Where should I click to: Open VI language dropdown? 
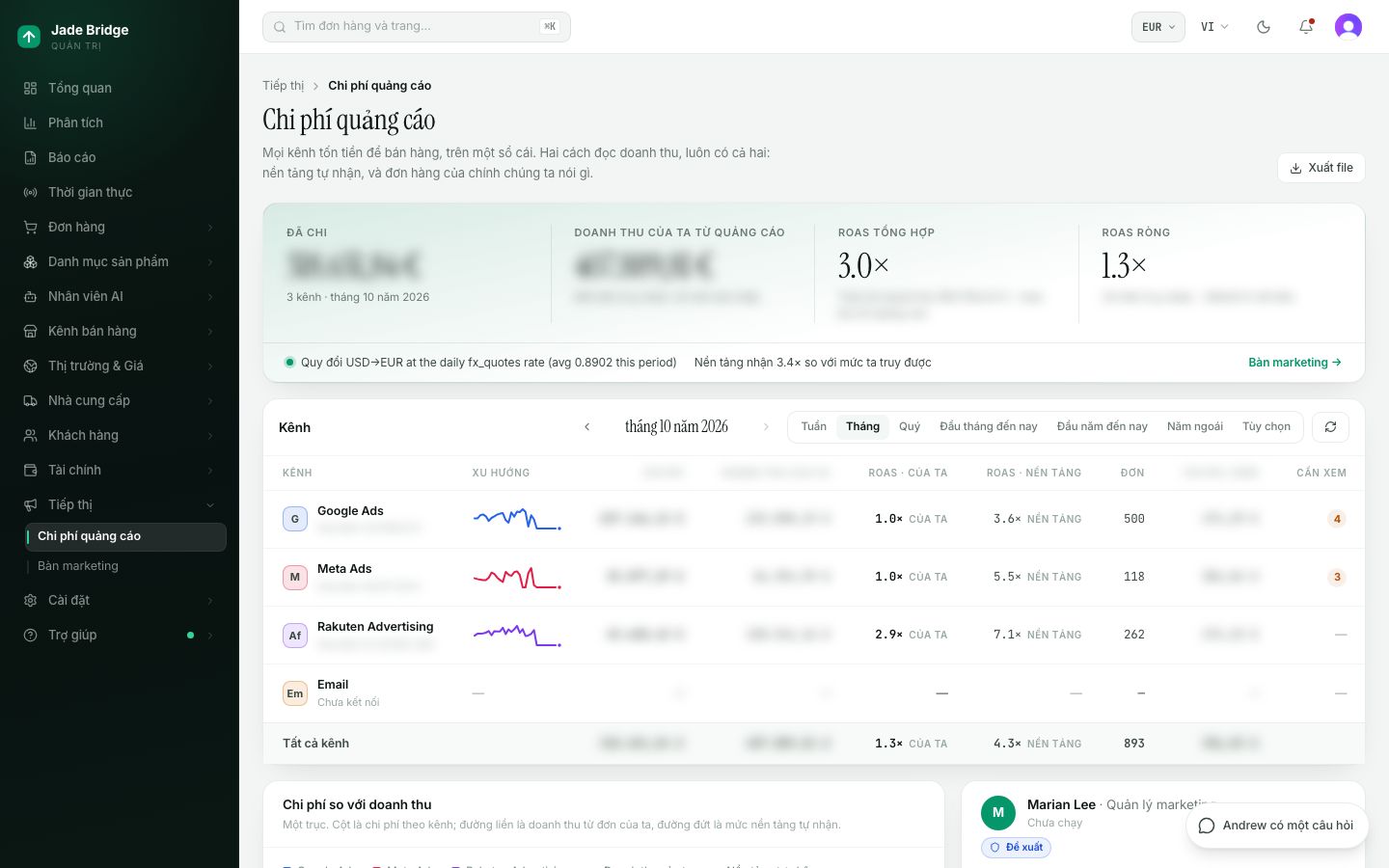point(1214,27)
